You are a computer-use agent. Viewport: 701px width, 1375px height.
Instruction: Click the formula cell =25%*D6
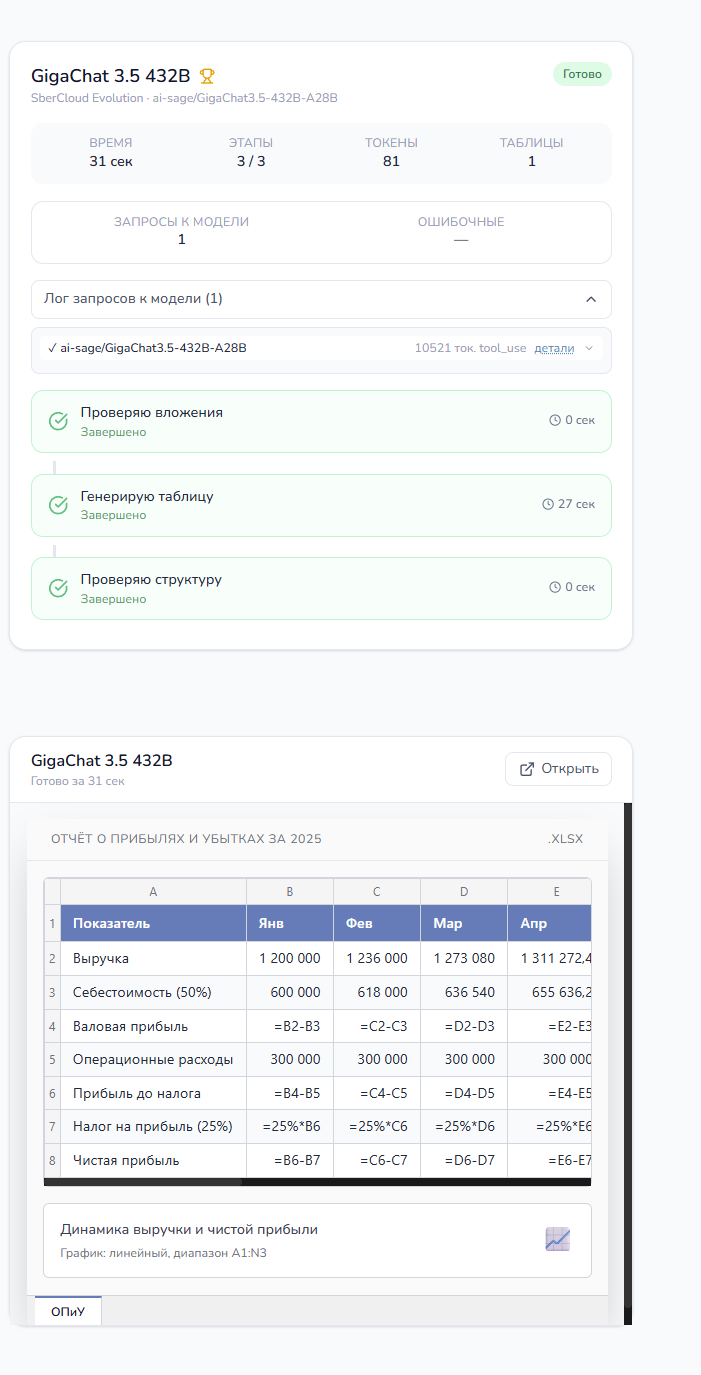[464, 1126]
